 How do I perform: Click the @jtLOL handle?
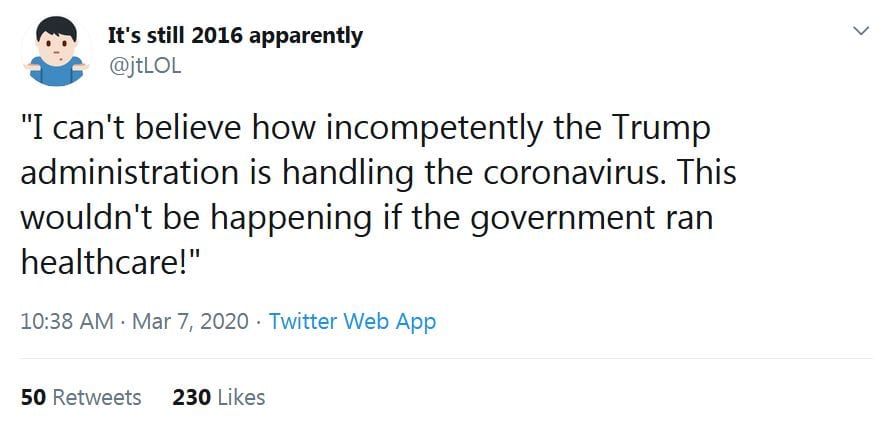pyautogui.click(x=139, y=65)
